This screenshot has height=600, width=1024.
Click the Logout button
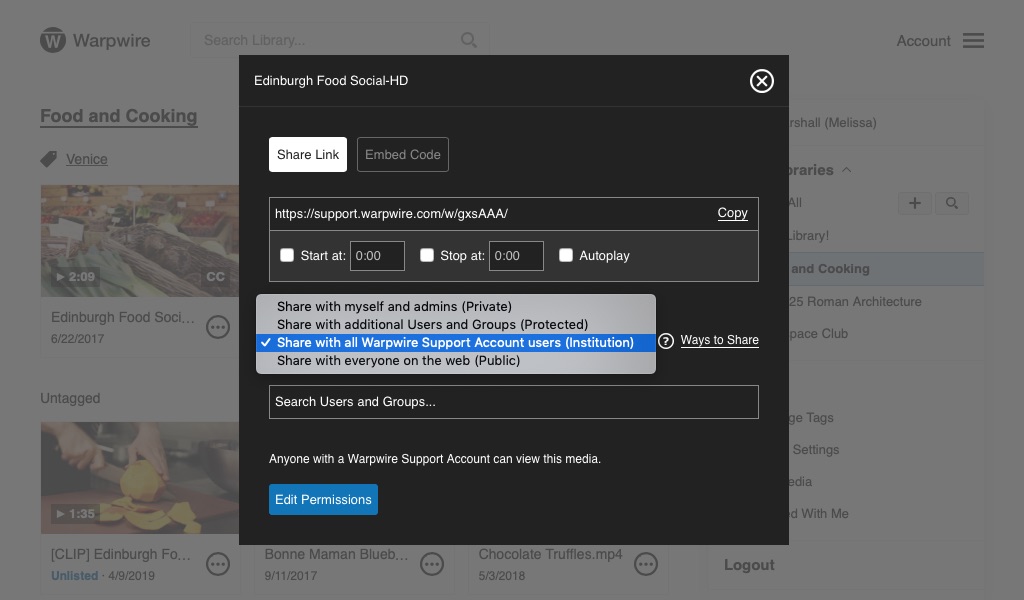click(x=749, y=565)
